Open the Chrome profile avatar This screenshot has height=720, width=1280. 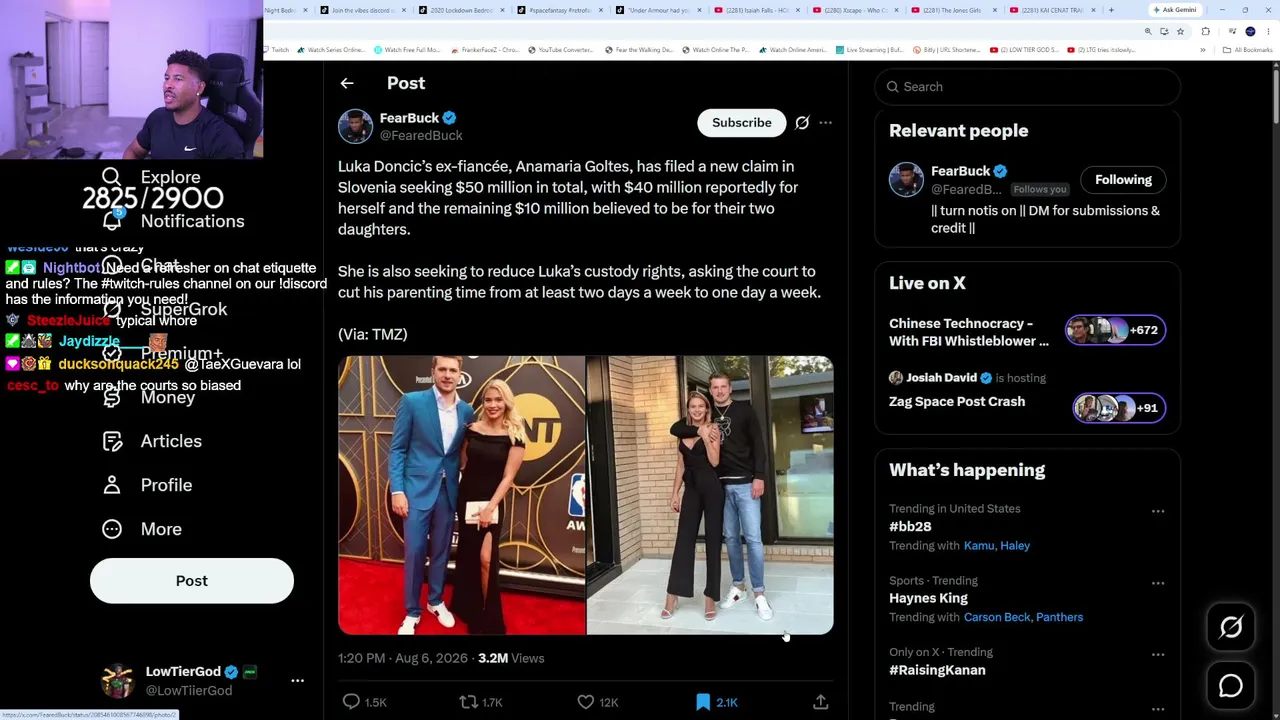1250,31
